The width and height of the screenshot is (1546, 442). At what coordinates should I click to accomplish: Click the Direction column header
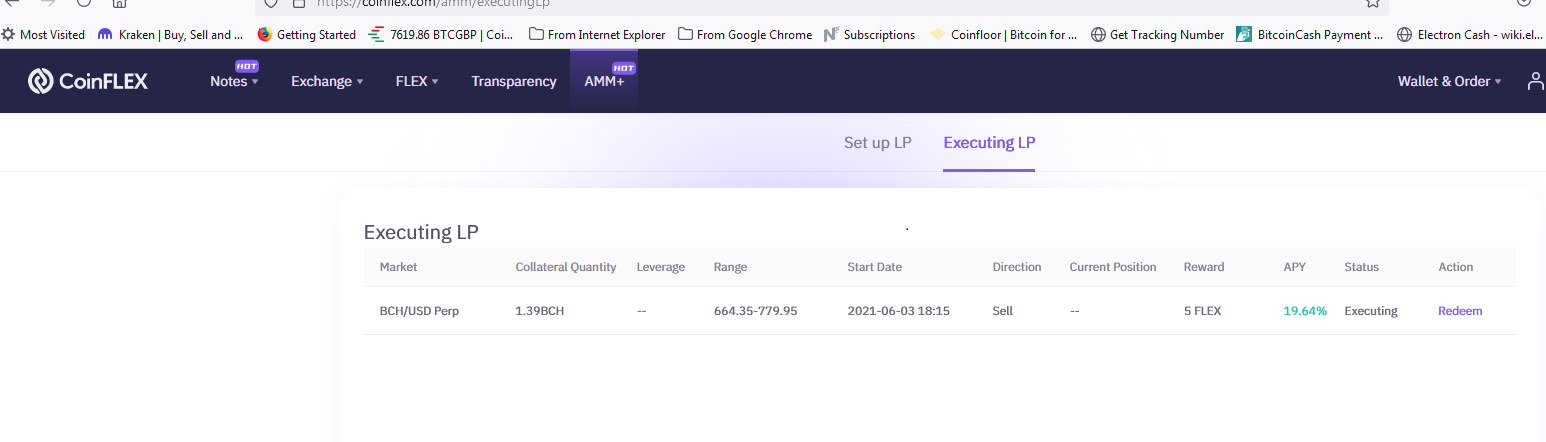(1017, 267)
